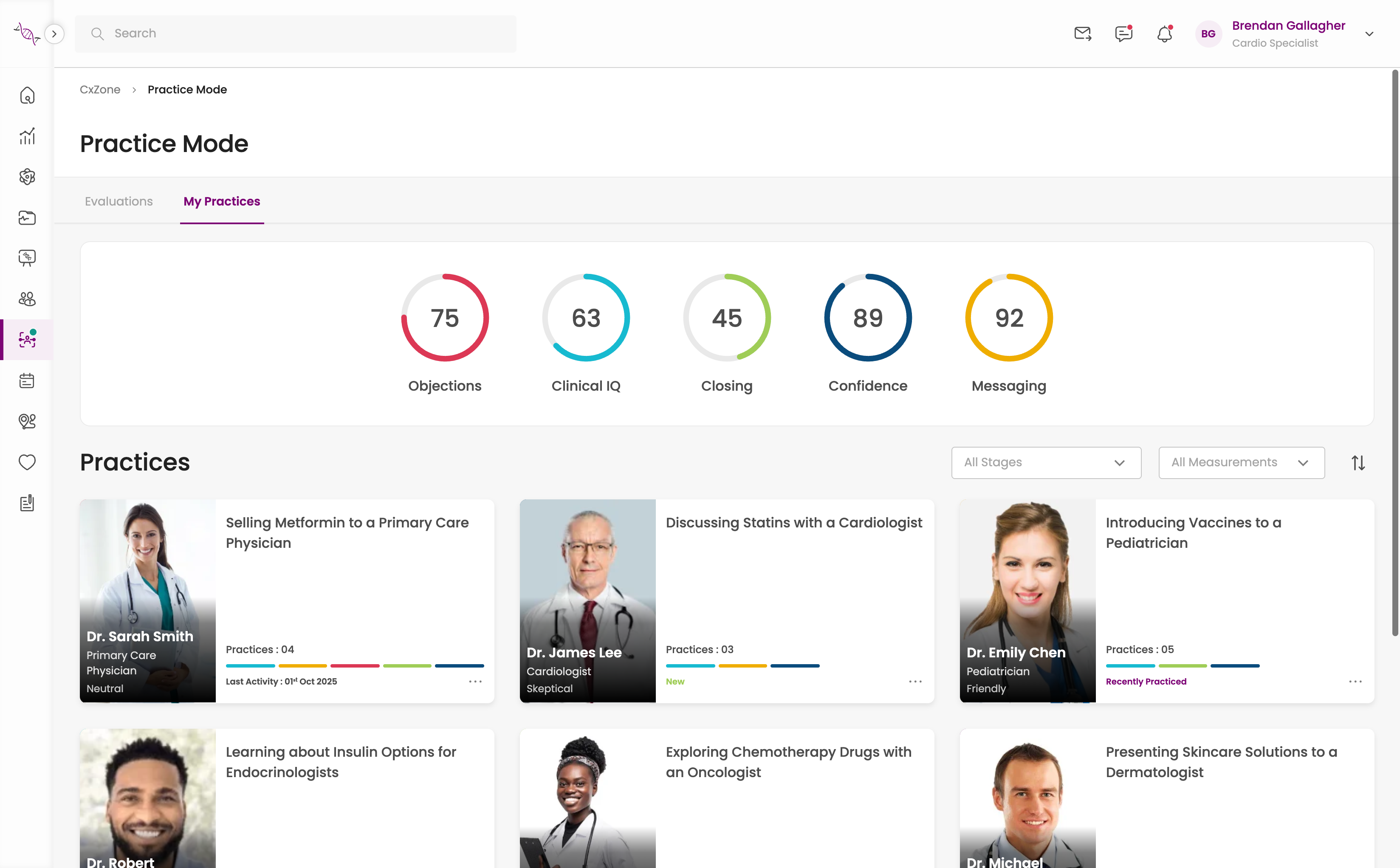Click Dr. Sarah Smith's photo thumbnail

[x=147, y=600]
